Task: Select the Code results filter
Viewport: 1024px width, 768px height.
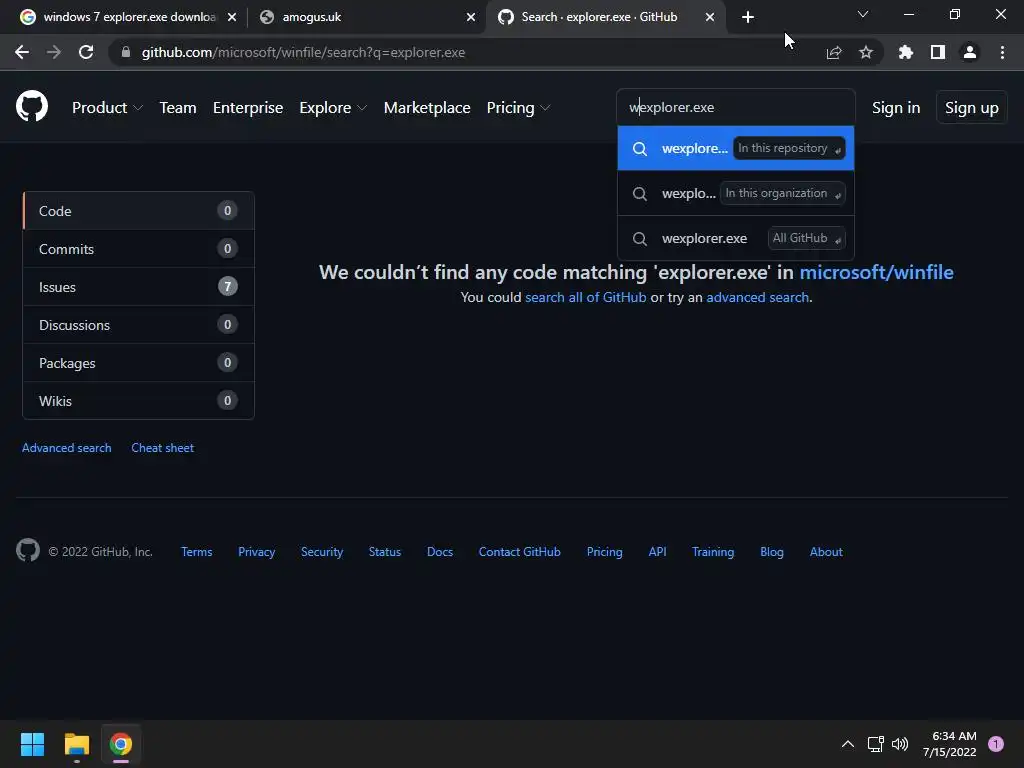Action: click(x=138, y=211)
